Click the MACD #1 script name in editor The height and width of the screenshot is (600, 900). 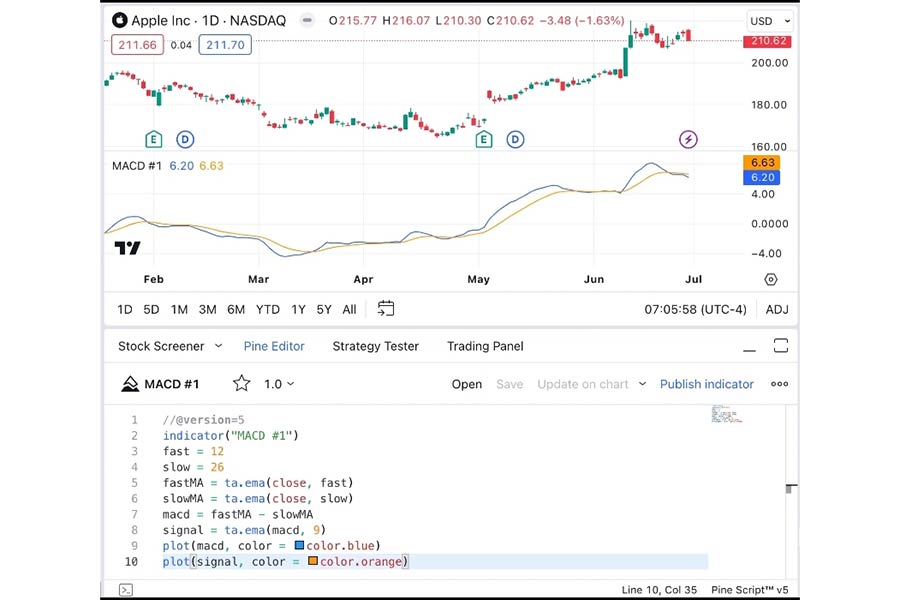pos(172,384)
